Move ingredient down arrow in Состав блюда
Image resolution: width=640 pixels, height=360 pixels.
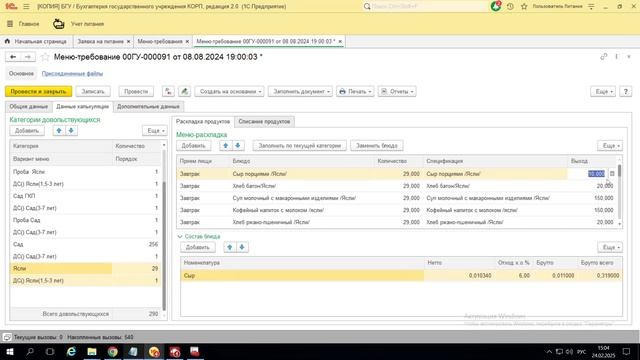(242, 247)
